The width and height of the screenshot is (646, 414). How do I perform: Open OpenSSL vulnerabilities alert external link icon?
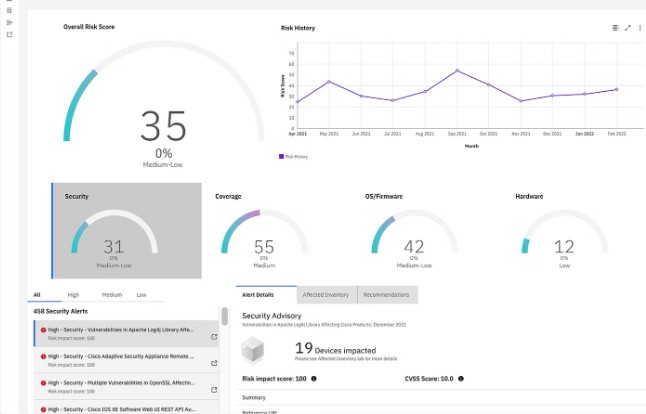click(215, 387)
